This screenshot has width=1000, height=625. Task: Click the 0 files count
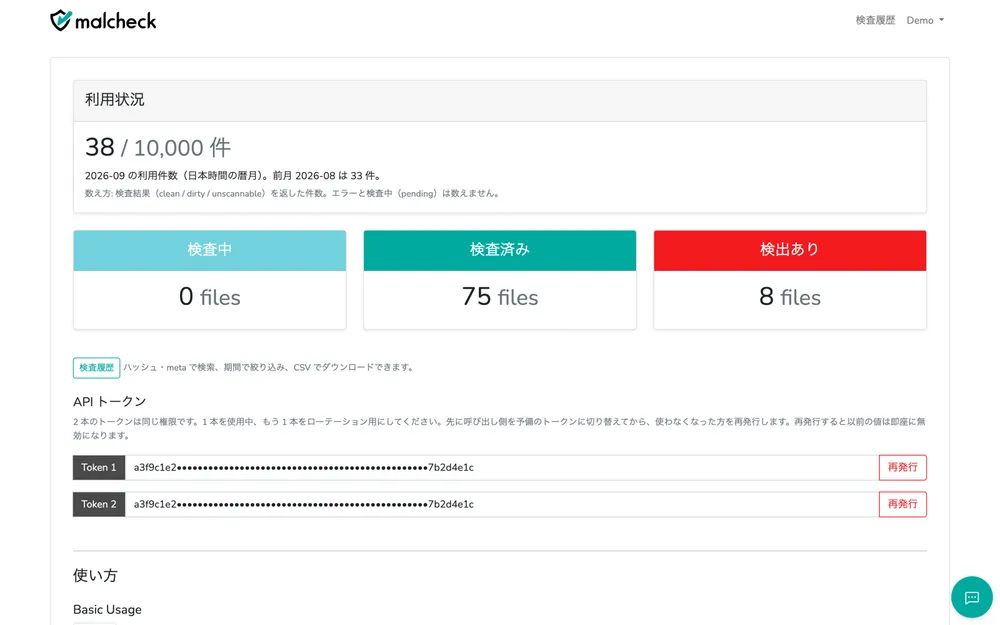[x=210, y=297]
